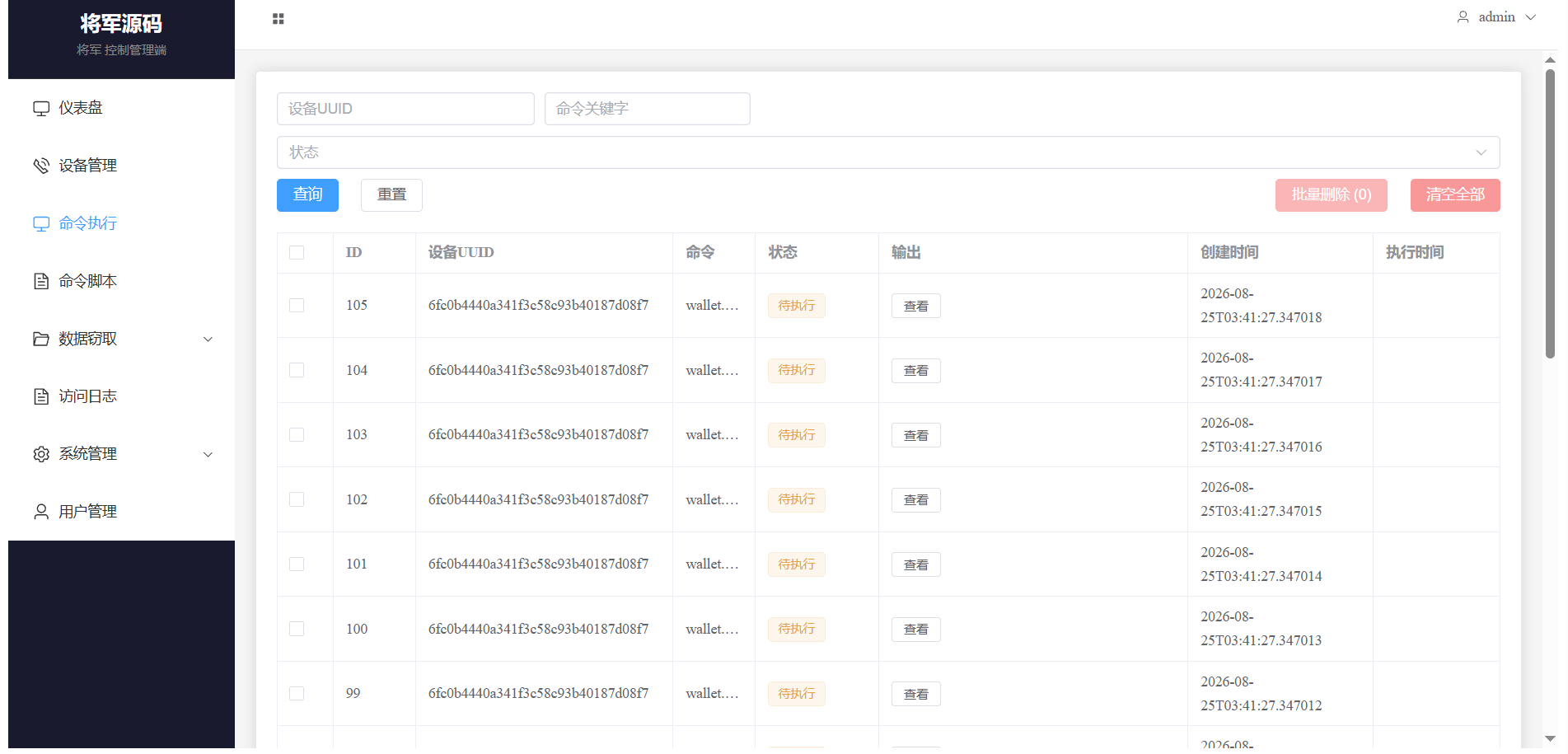
Task: Select the 命令执行 menu item
Action: tap(121, 223)
